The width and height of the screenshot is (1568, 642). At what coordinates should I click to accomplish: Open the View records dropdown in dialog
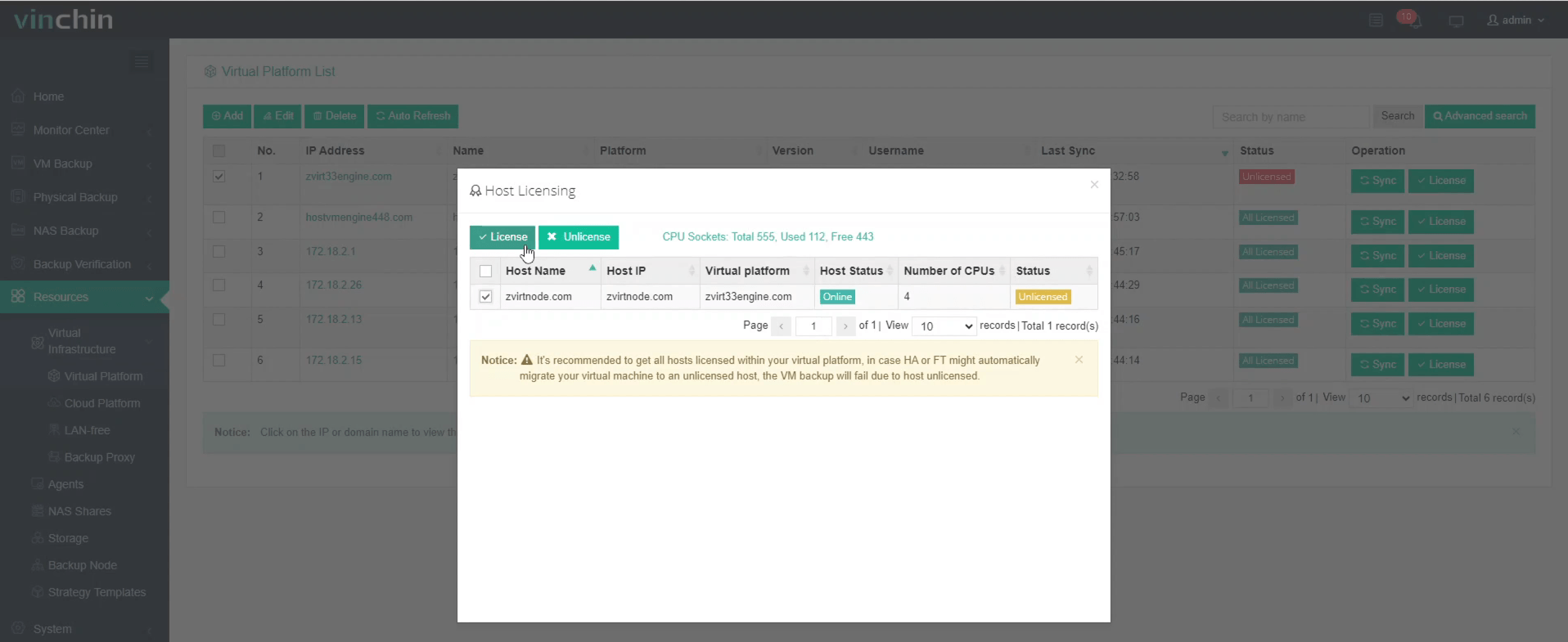pyautogui.click(x=944, y=326)
